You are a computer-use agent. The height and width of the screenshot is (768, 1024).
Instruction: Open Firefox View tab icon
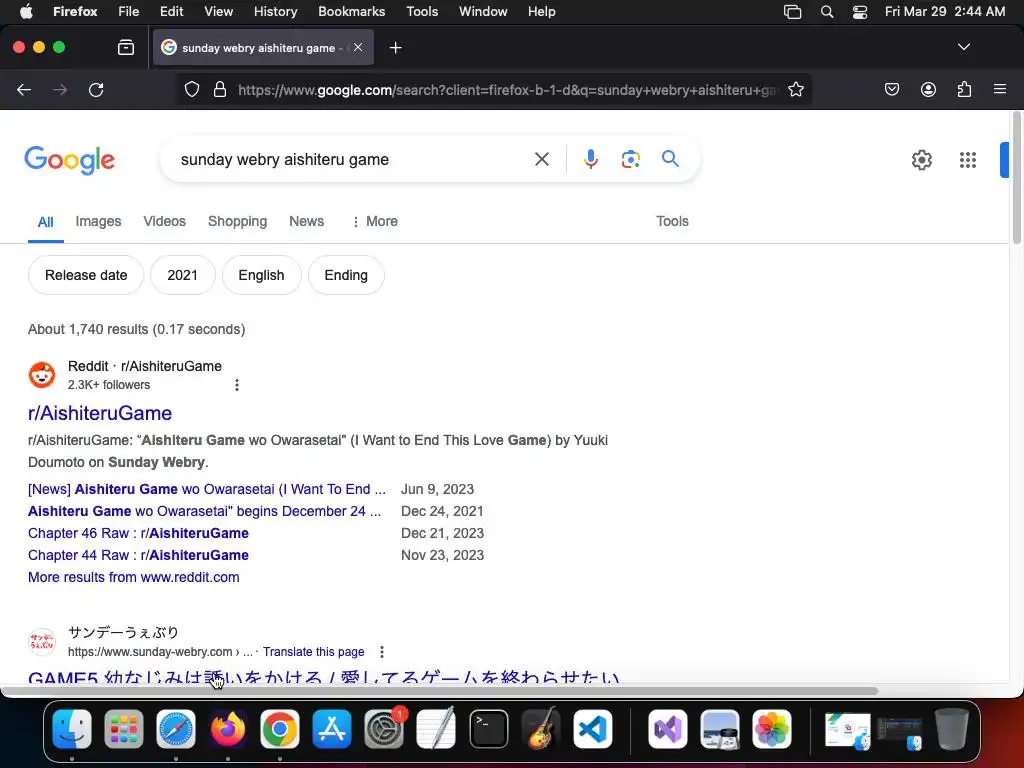click(x=126, y=47)
